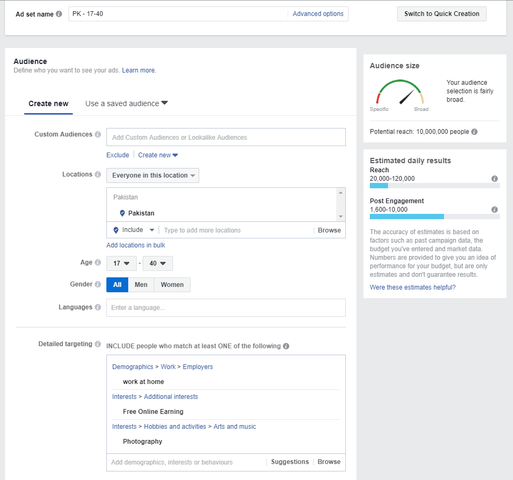Click info icon for Reach estimate
Image resolution: width=513 pixels, height=480 pixels.
[x=494, y=179]
